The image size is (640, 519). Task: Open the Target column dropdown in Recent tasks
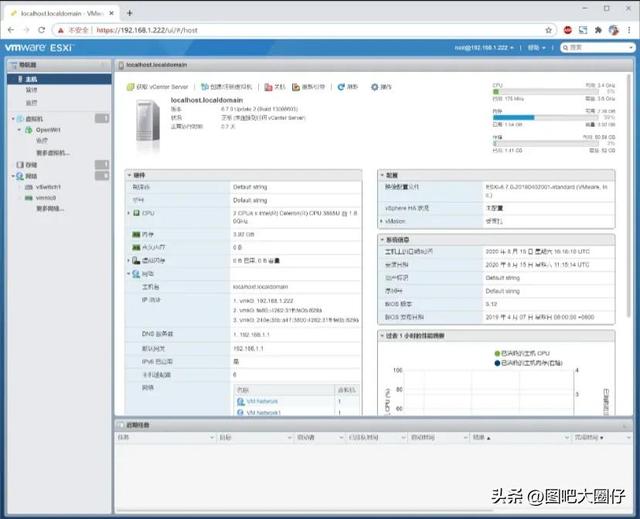click(290, 437)
